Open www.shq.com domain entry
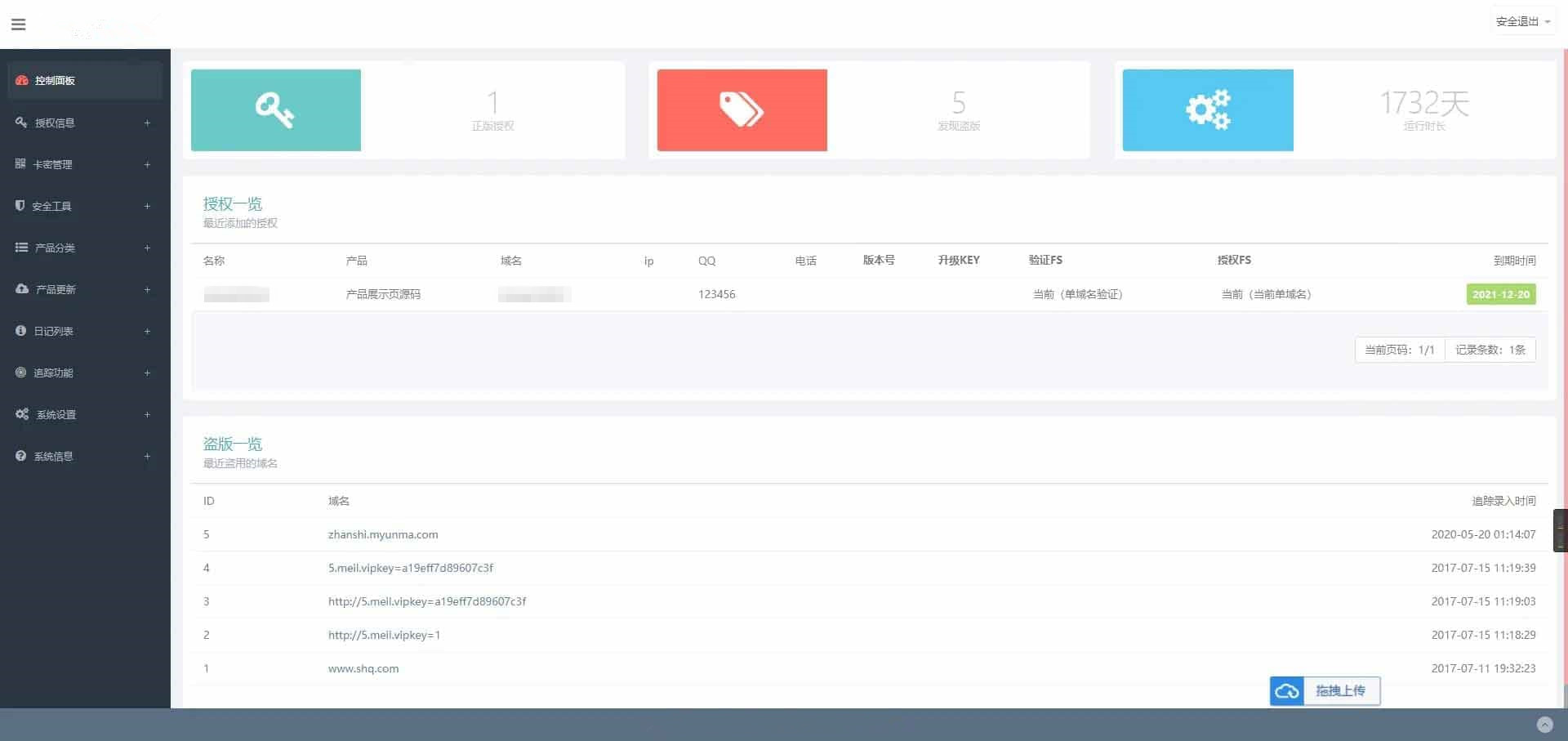This screenshot has width=1568, height=741. 363,668
